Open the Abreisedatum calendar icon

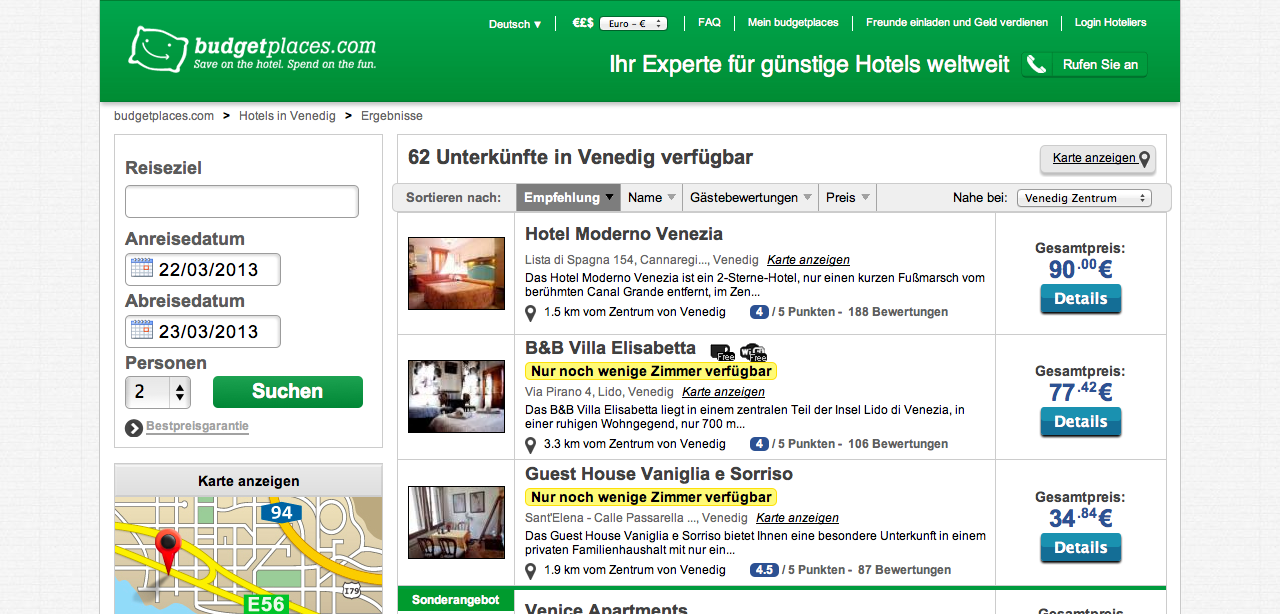click(142, 331)
